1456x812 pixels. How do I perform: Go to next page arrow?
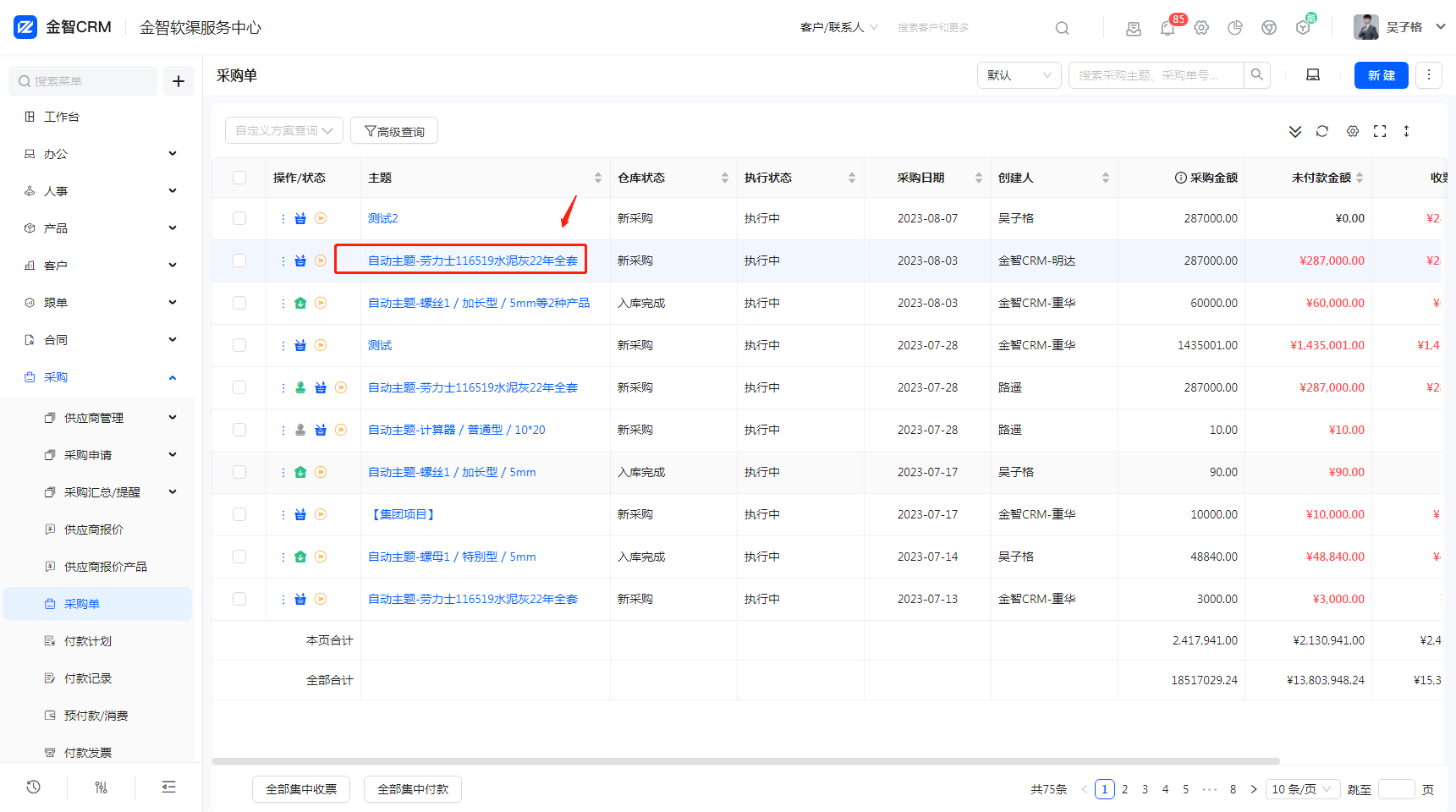pos(1254,789)
